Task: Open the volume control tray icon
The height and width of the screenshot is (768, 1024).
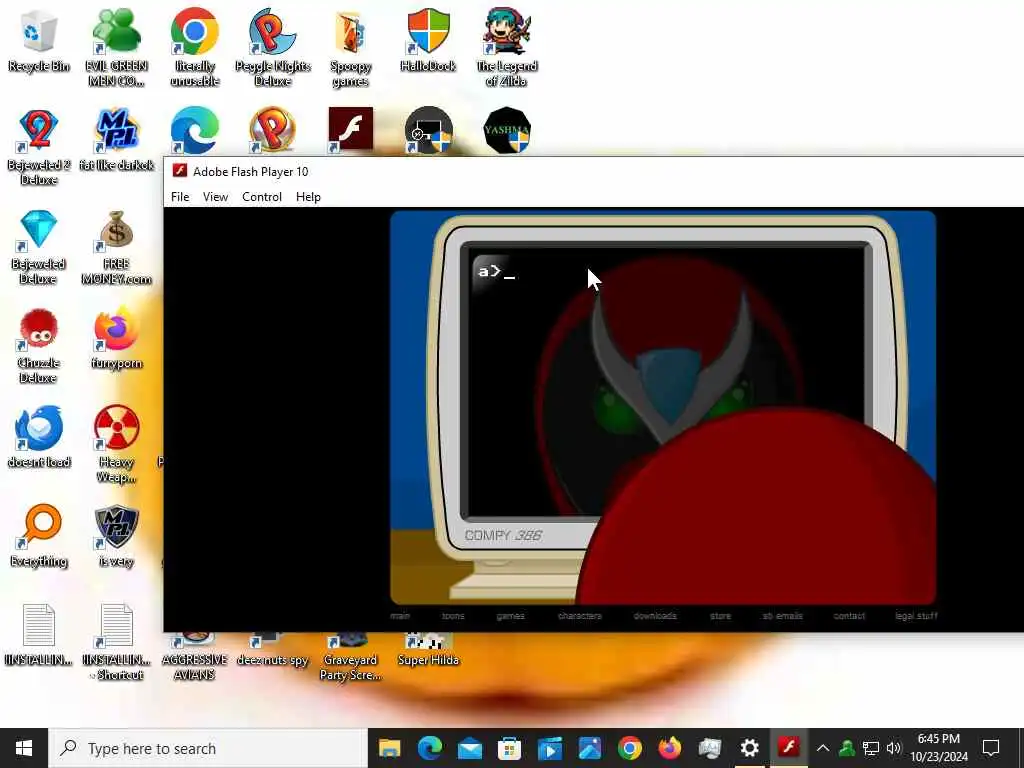Action: pyautogui.click(x=893, y=748)
